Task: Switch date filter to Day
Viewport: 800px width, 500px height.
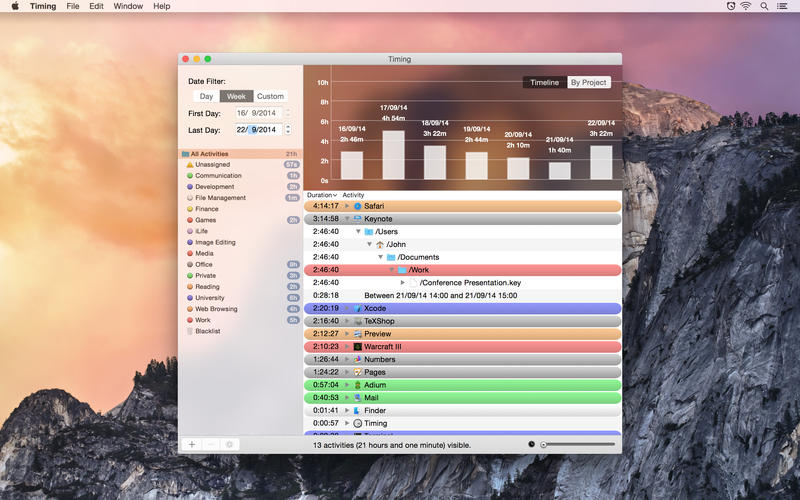Action: (x=206, y=96)
